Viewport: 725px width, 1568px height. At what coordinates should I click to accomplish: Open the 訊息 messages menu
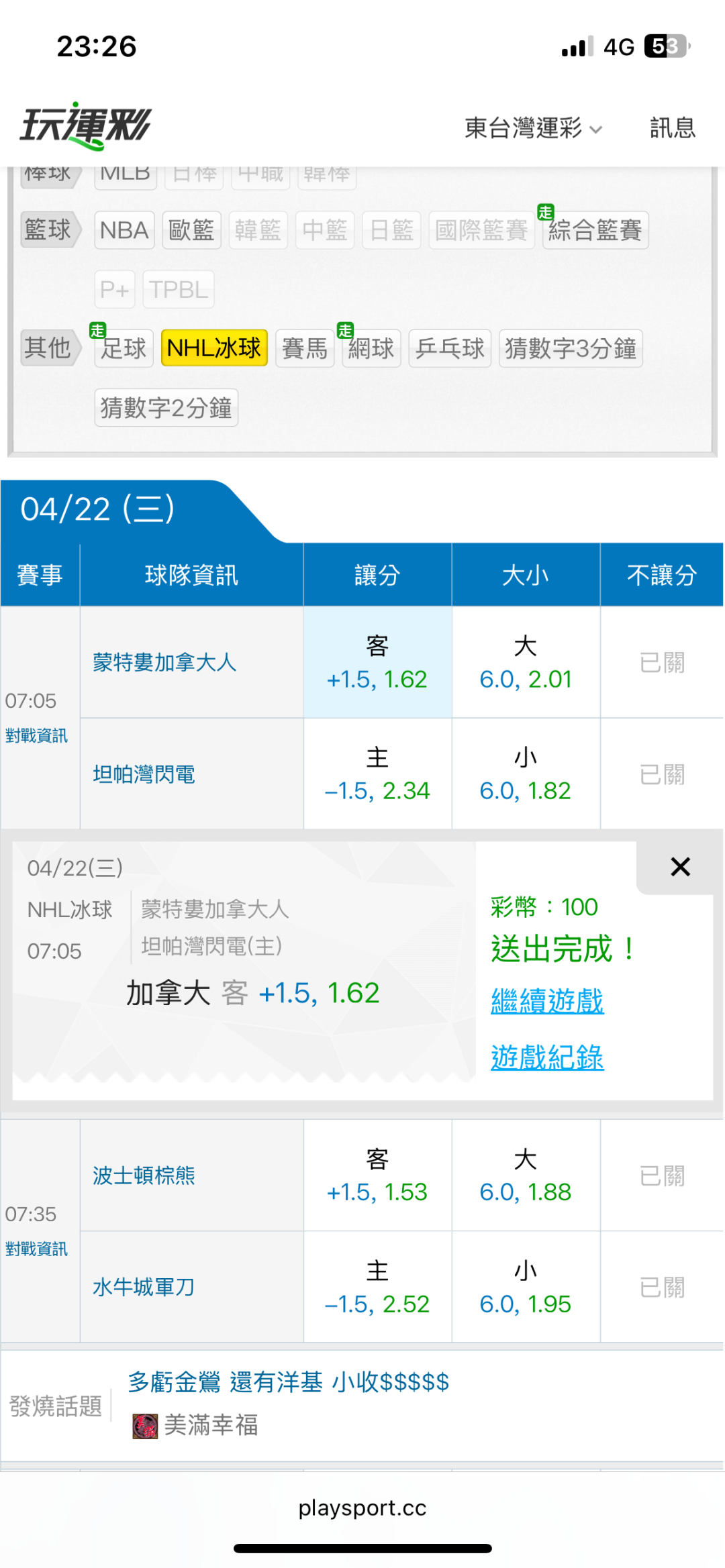tap(672, 127)
